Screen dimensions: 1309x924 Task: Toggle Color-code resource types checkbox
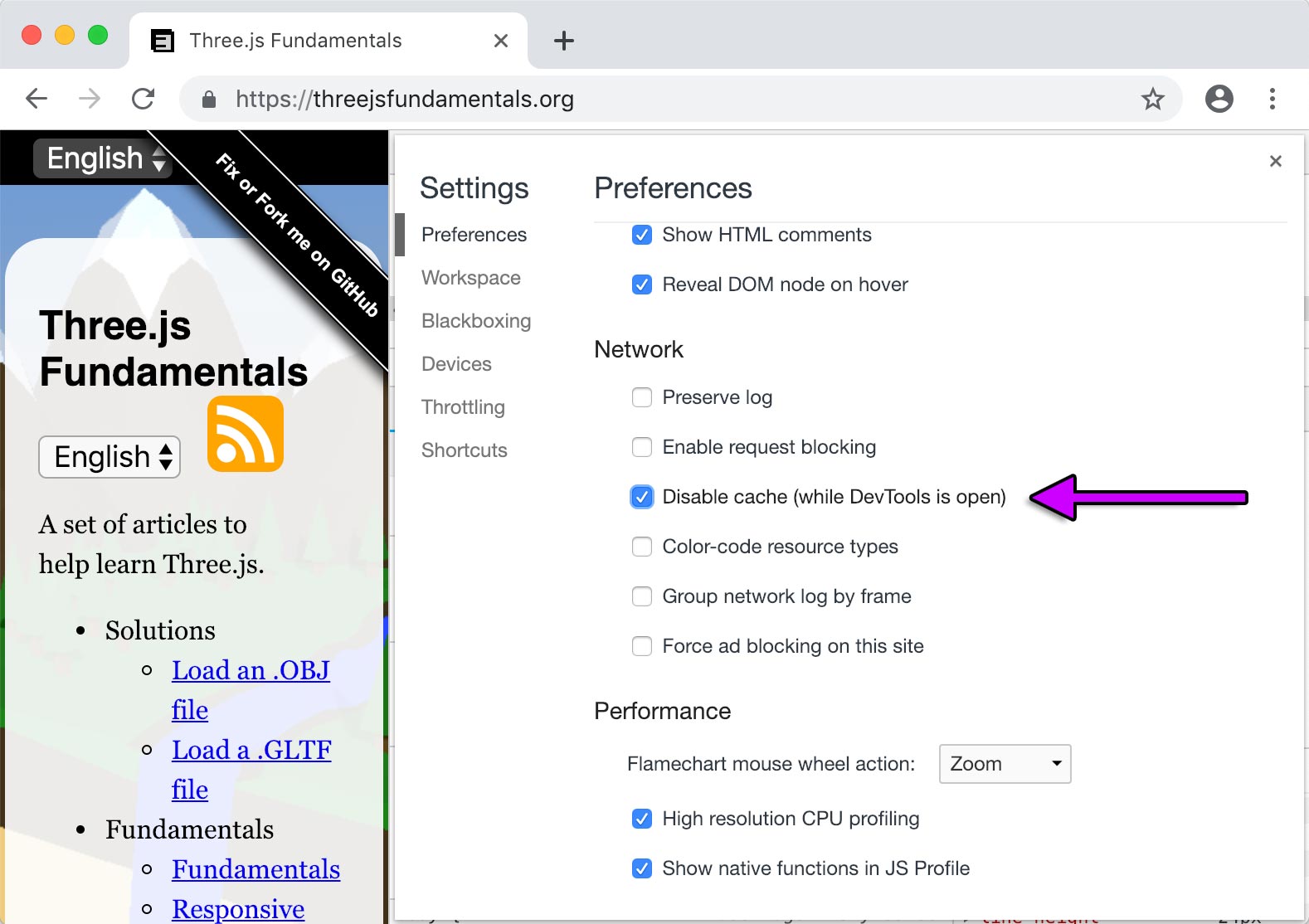click(642, 547)
